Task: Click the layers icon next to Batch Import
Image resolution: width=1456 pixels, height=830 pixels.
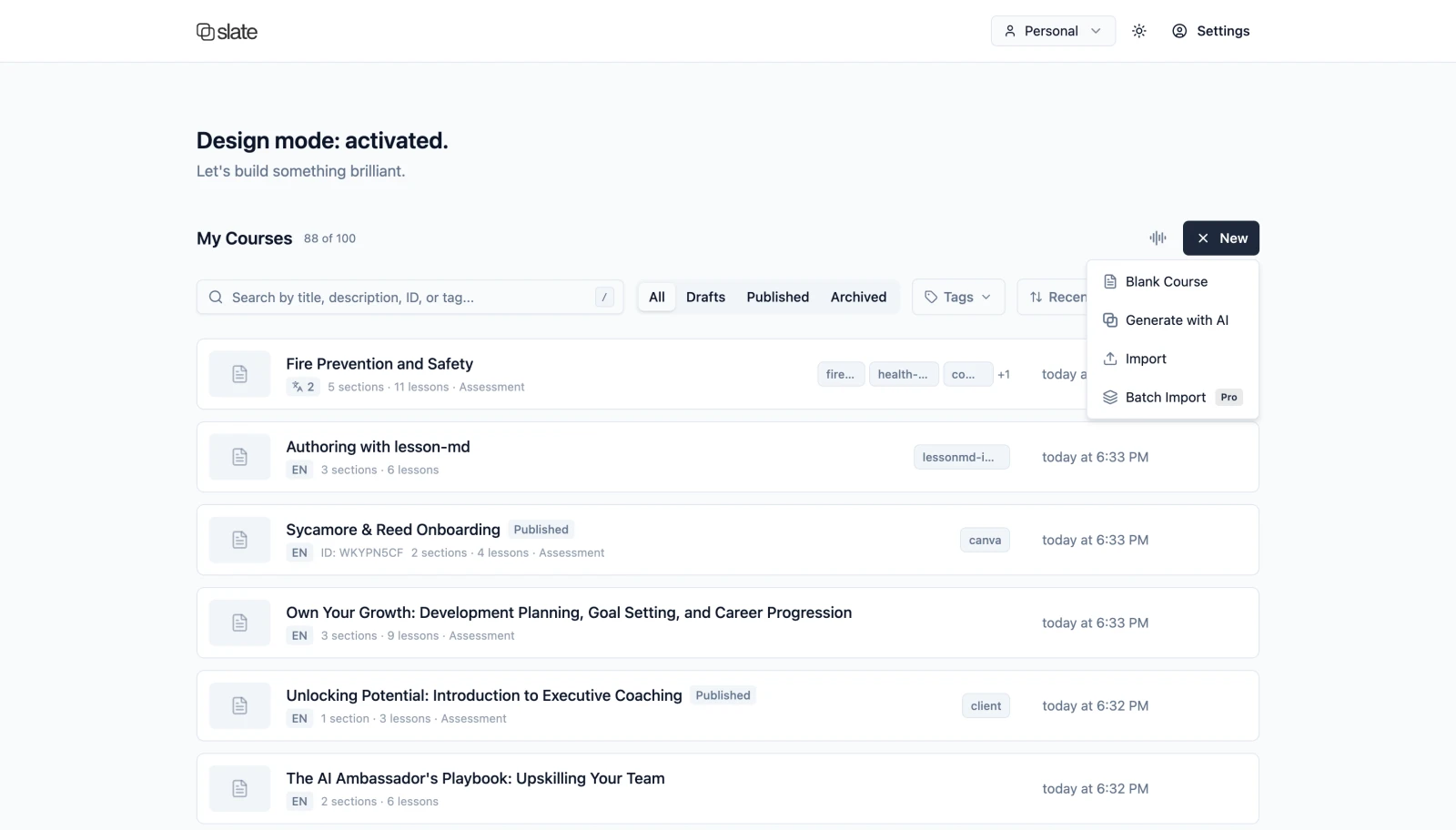Action: tap(1110, 398)
